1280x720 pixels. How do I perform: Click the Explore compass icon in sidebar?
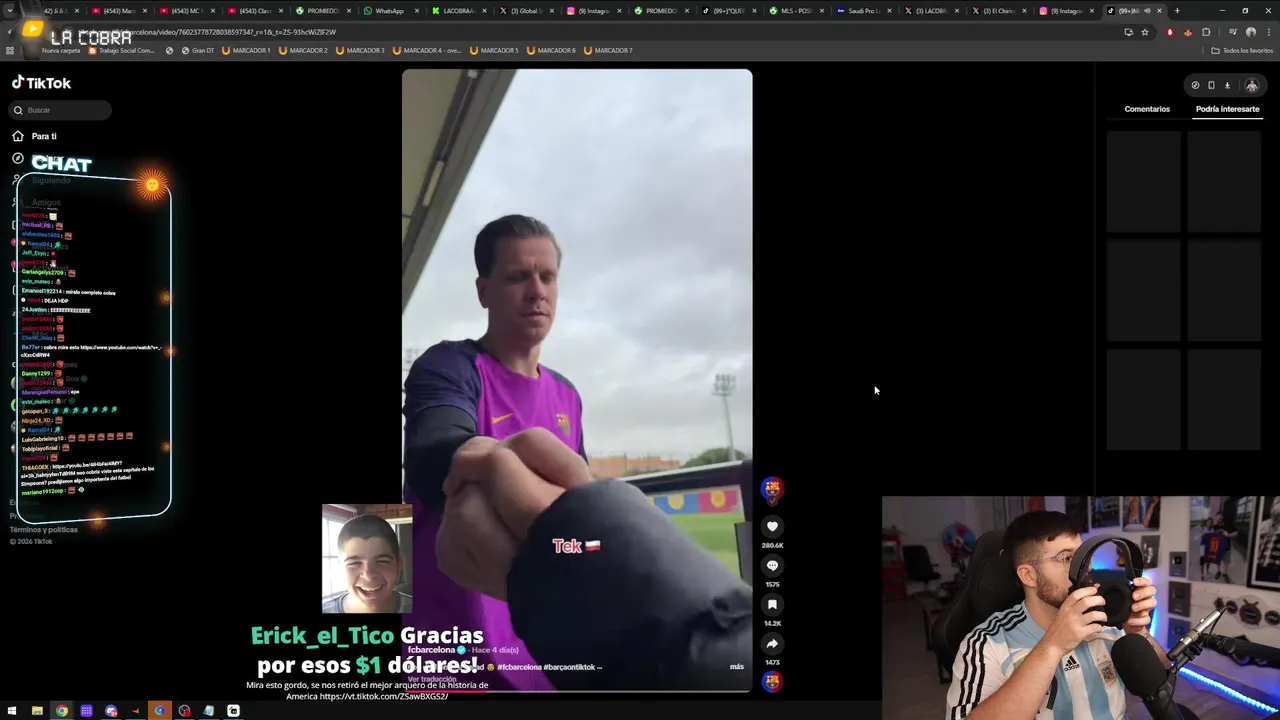18,158
